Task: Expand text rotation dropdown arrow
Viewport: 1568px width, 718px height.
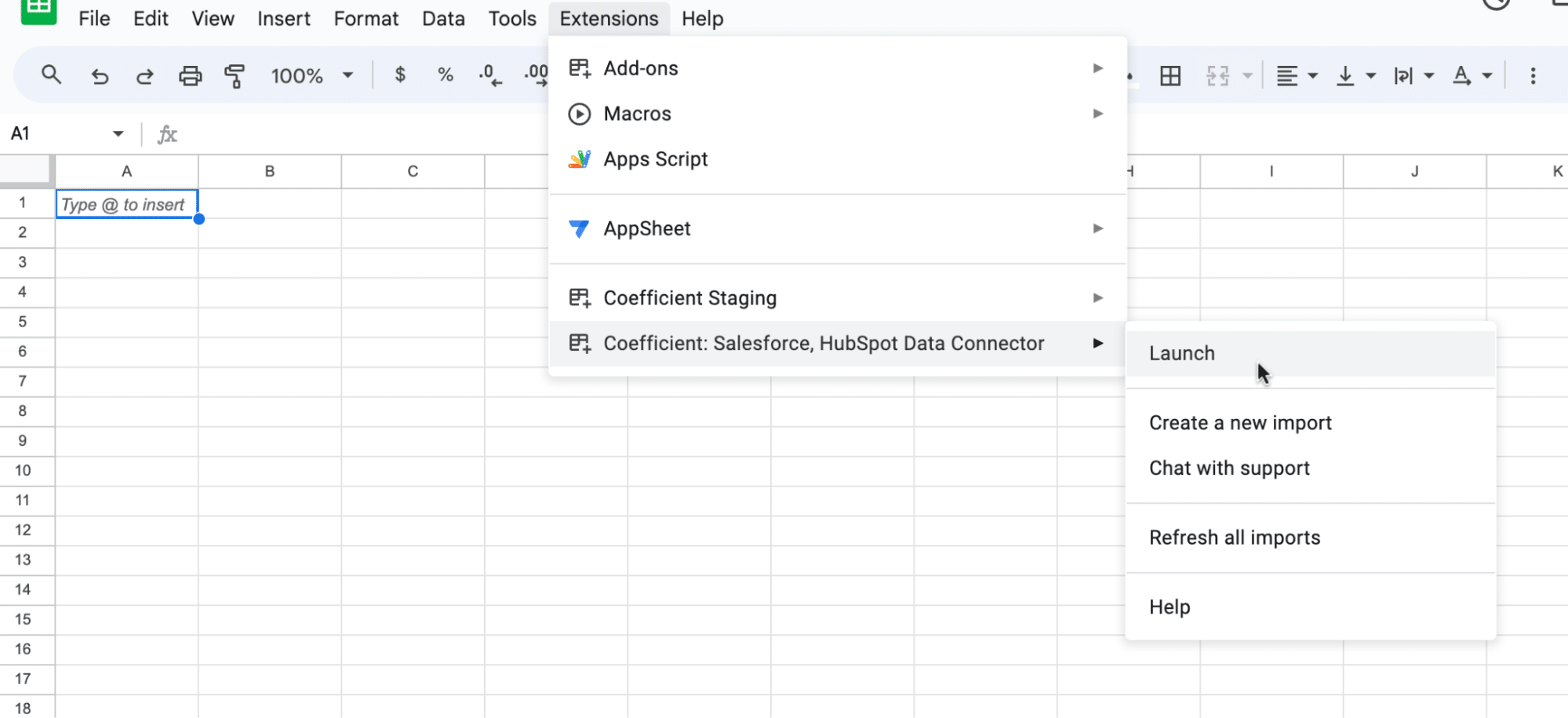Action: pyautogui.click(x=1486, y=76)
